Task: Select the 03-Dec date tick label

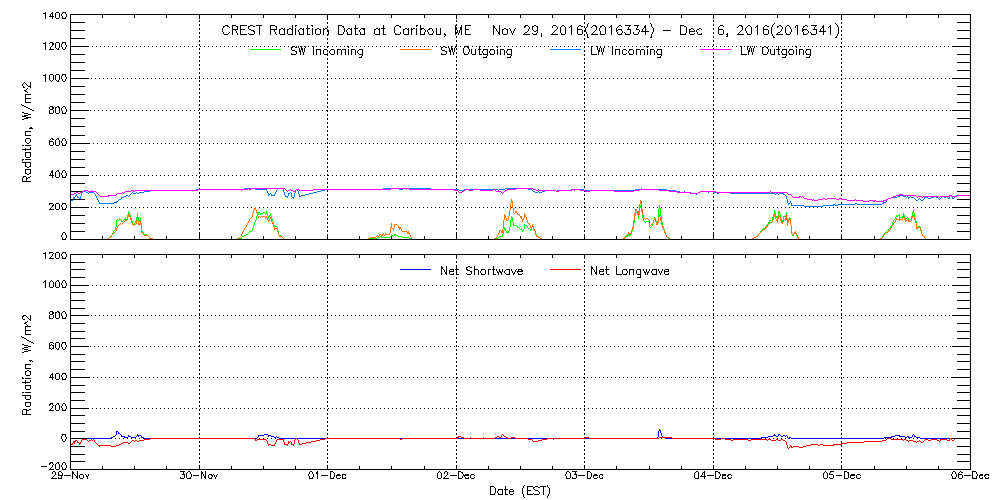Action: point(585,476)
